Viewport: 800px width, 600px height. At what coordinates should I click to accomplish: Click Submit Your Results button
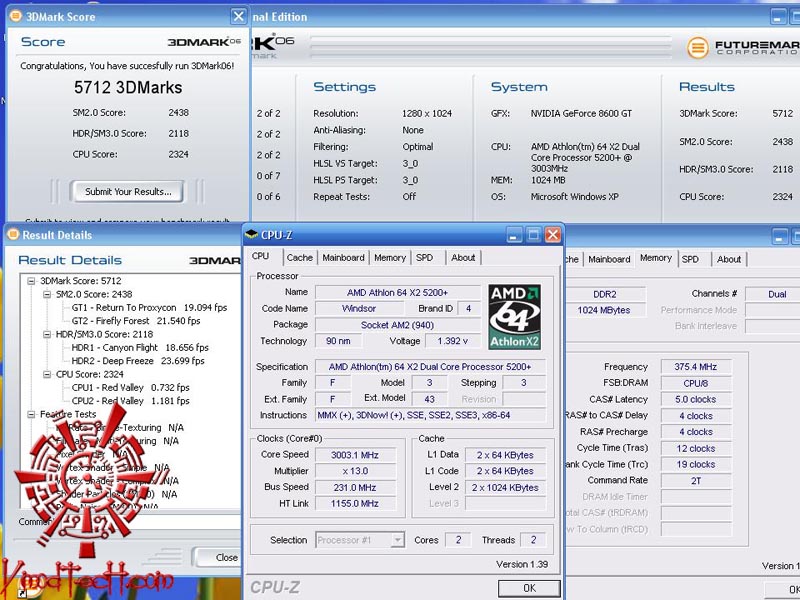pyautogui.click(x=128, y=192)
